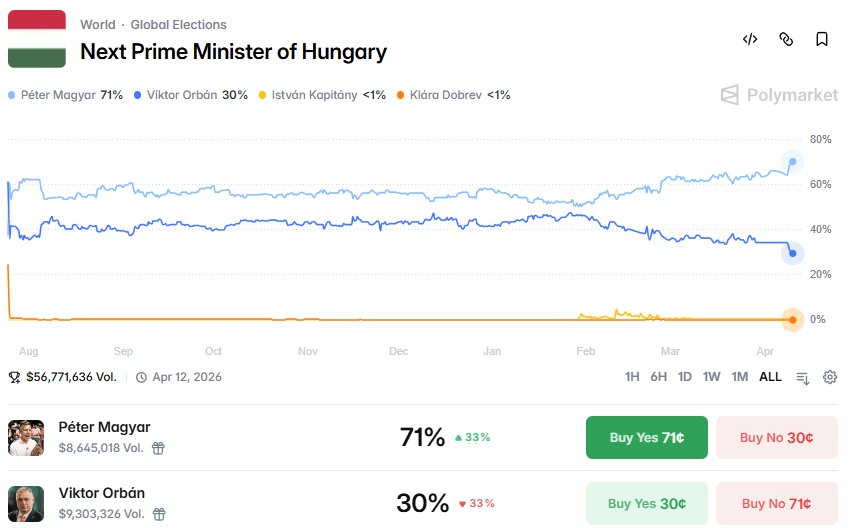The height and width of the screenshot is (528, 849).
Task: Open the Global Elections category link
Action: (x=178, y=24)
